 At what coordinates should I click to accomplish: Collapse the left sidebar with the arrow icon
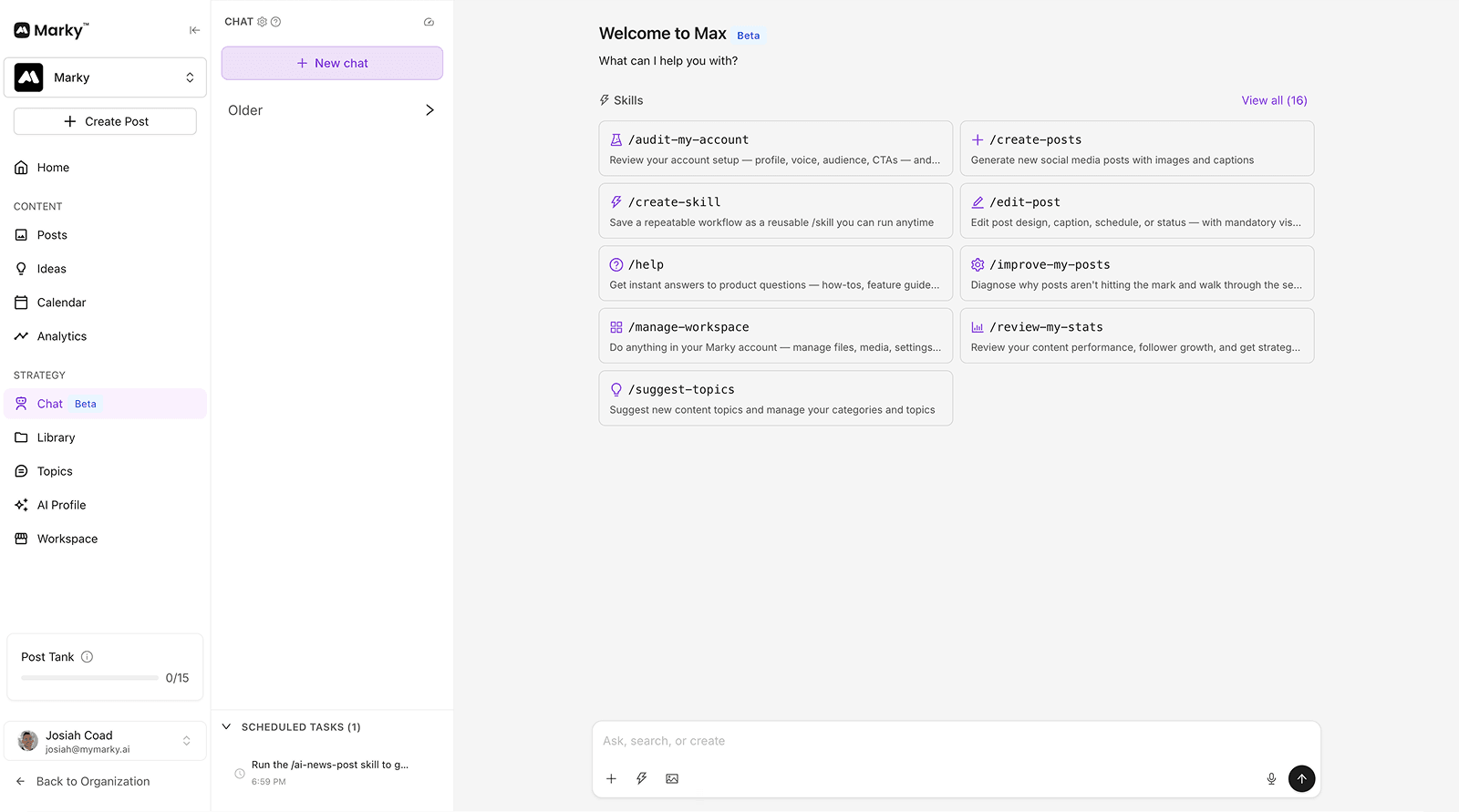(x=194, y=30)
